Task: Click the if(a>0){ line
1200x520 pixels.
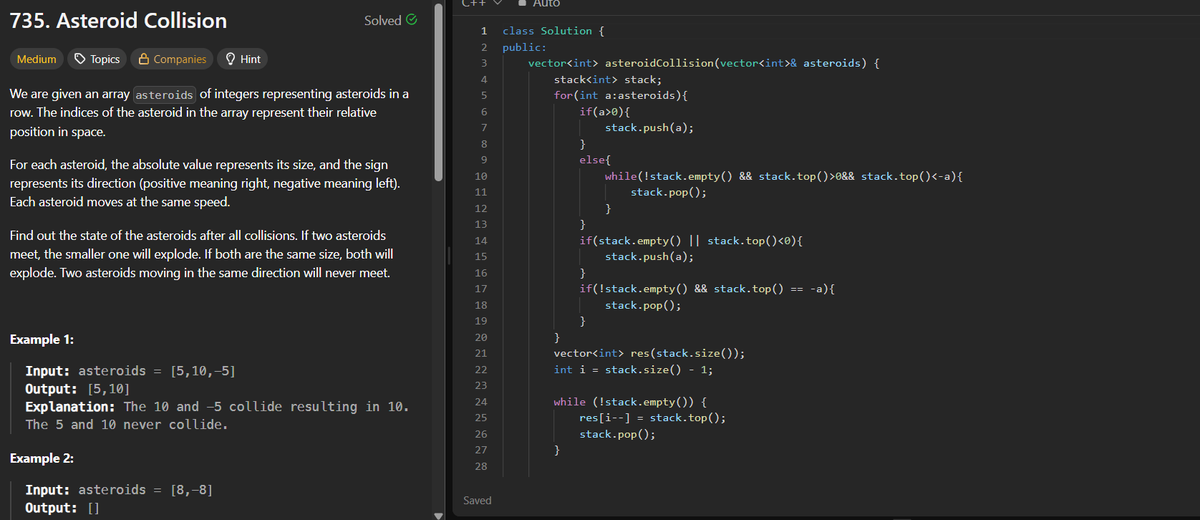Action: coord(605,111)
